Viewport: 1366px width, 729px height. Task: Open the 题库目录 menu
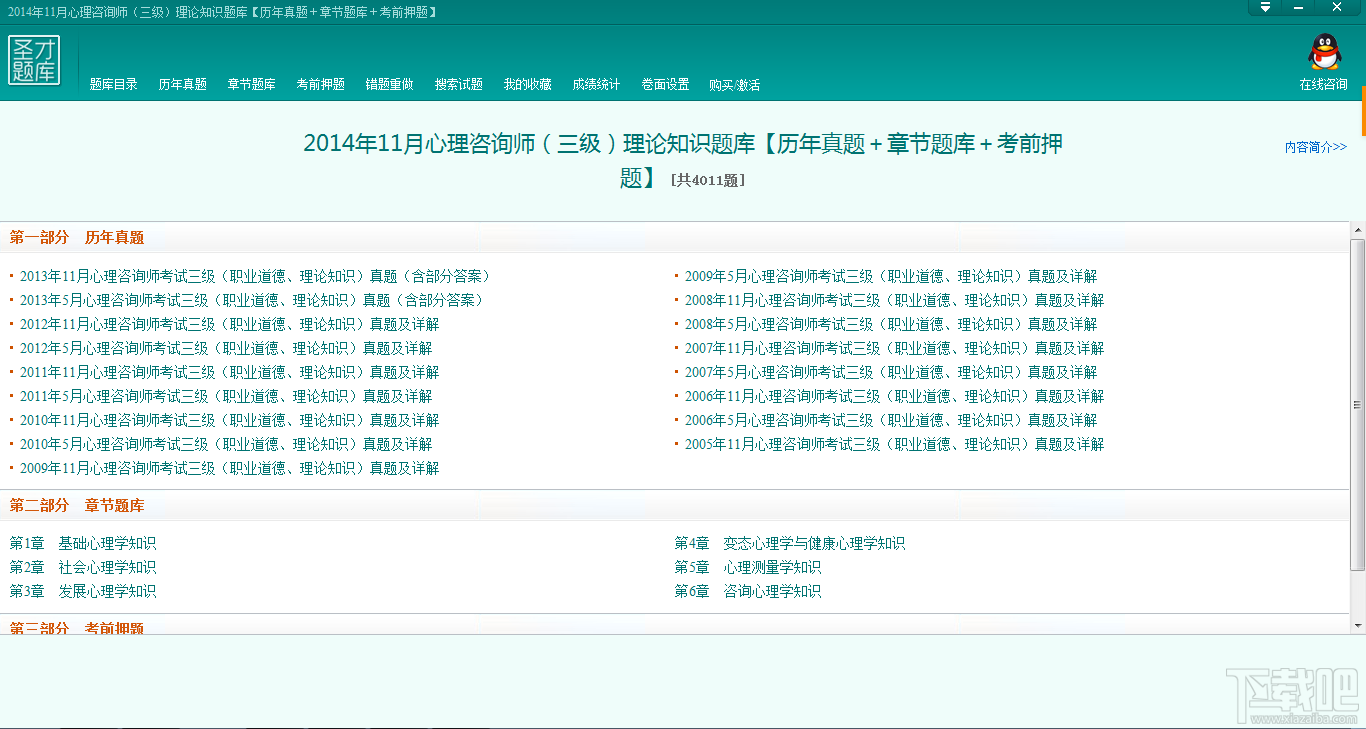pyautogui.click(x=114, y=85)
